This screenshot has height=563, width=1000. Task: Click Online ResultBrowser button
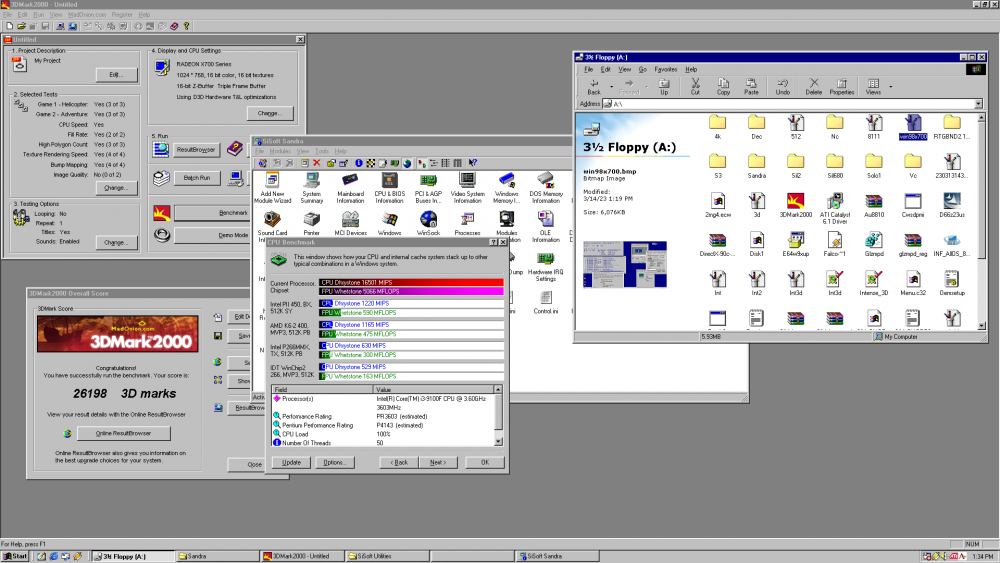123,434
